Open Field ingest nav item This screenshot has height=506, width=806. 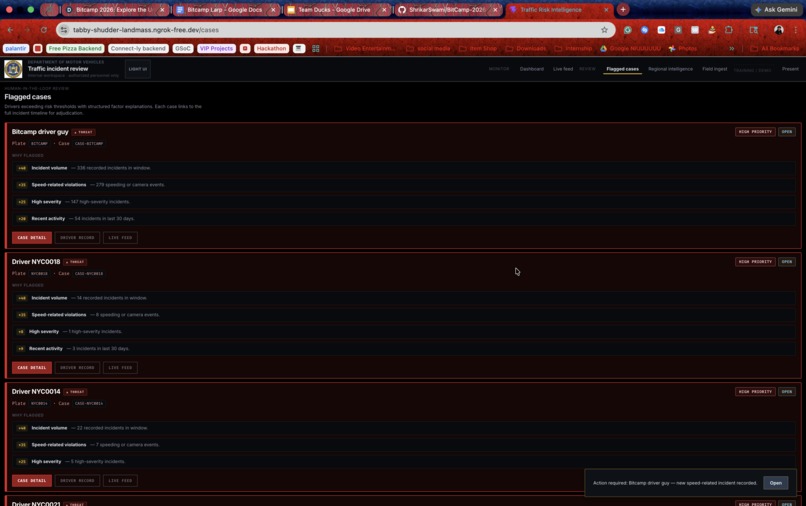(715, 69)
